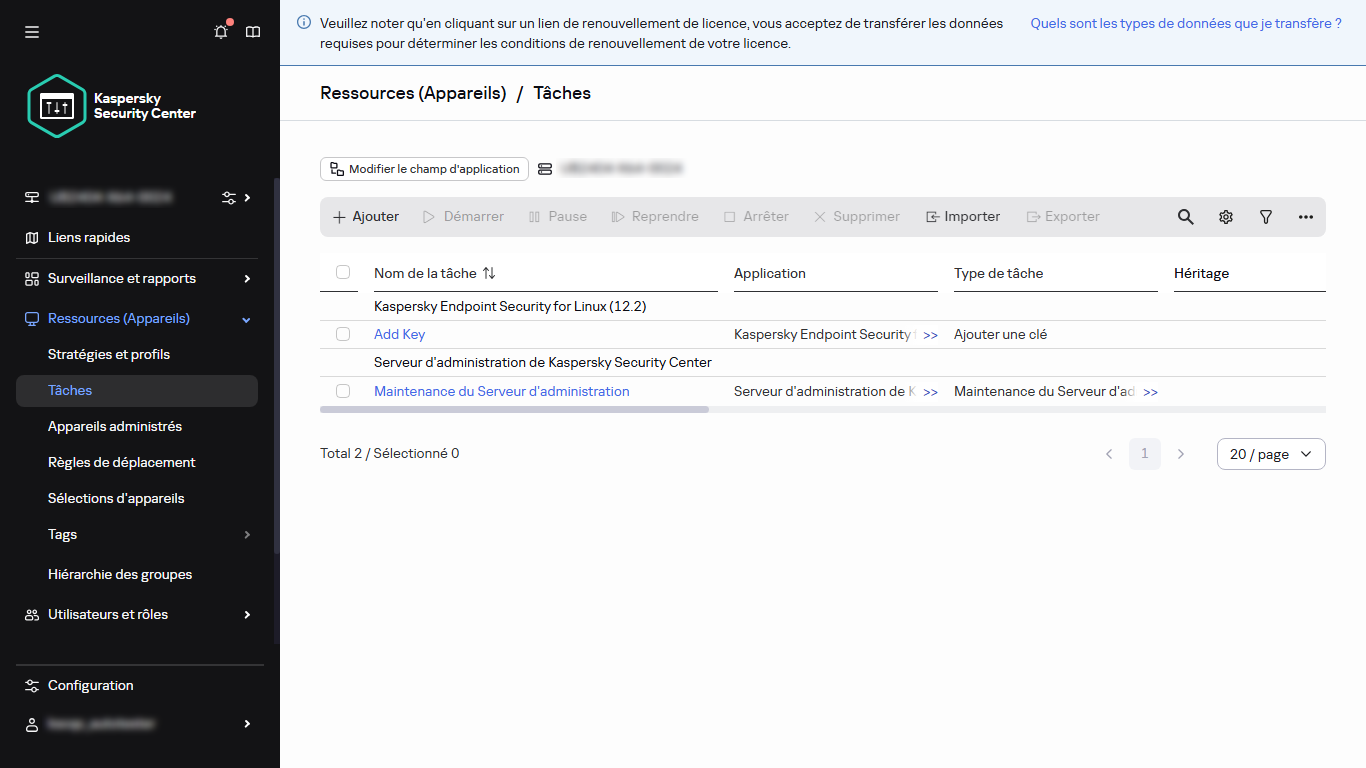Screen dimensions: 1366x768
Task: Click Quels sont les types de données link
Action: pyautogui.click(x=1186, y=23)
